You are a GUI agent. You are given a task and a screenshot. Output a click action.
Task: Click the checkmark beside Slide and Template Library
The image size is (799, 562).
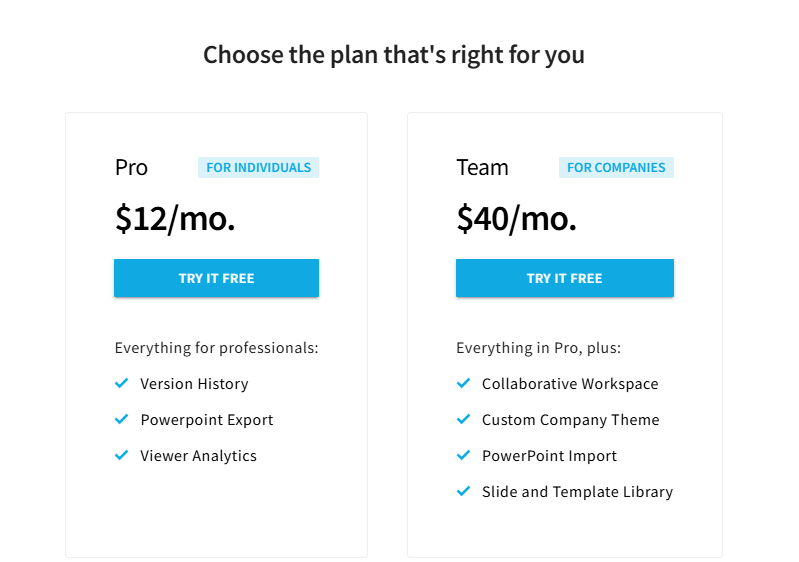pos(463,491)
